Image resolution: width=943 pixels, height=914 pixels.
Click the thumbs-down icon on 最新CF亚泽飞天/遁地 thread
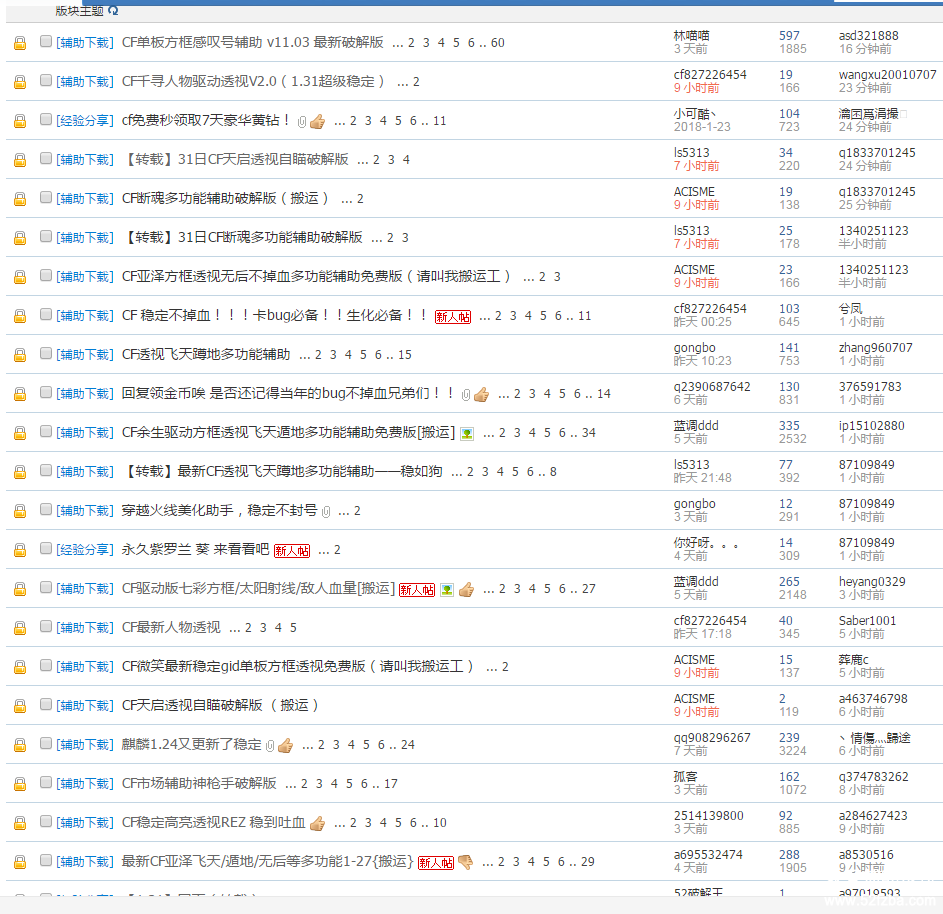point(465,862)
